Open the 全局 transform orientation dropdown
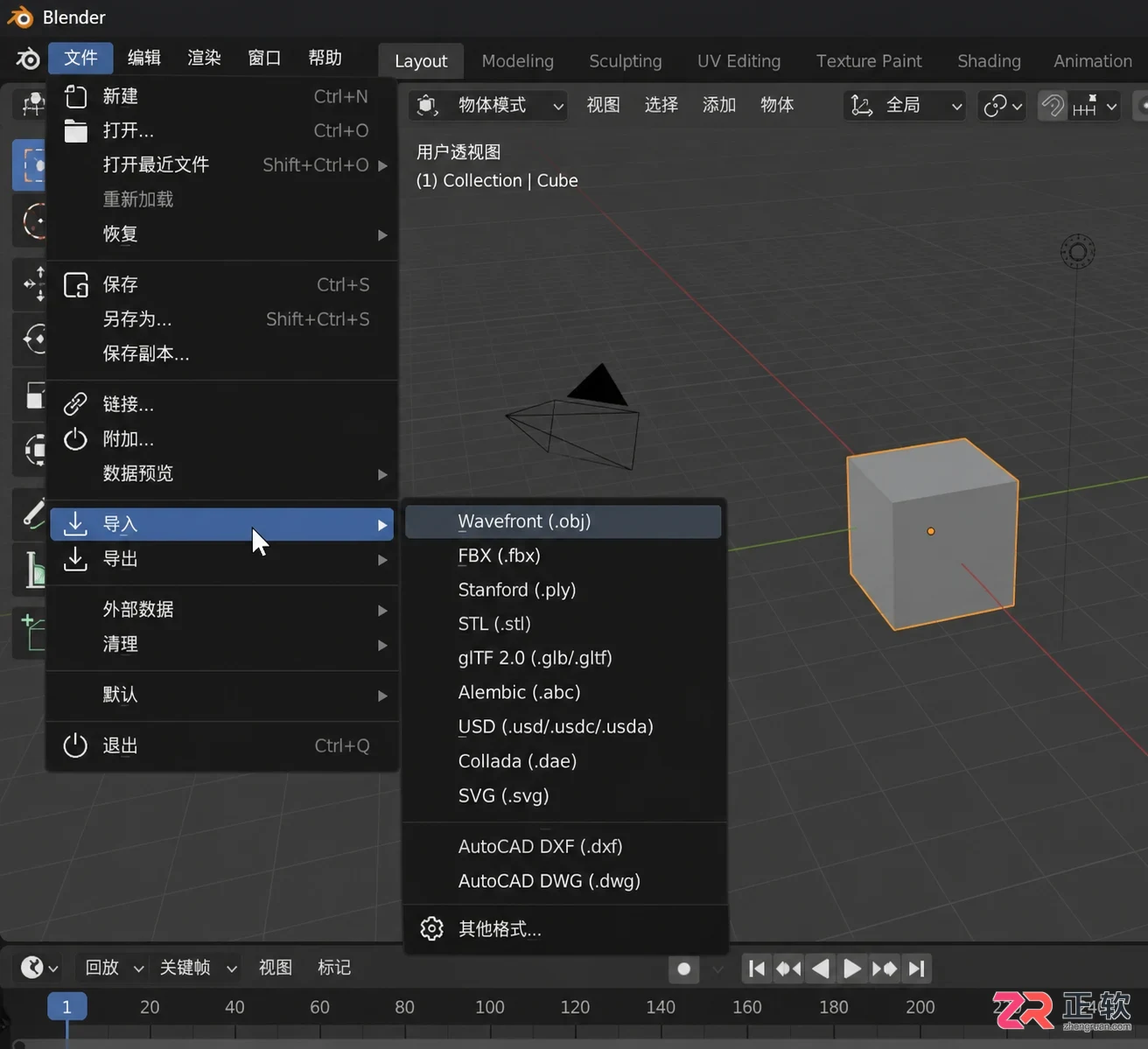The width and height of the screenshot is (1148, 1049). pos(906,106)
